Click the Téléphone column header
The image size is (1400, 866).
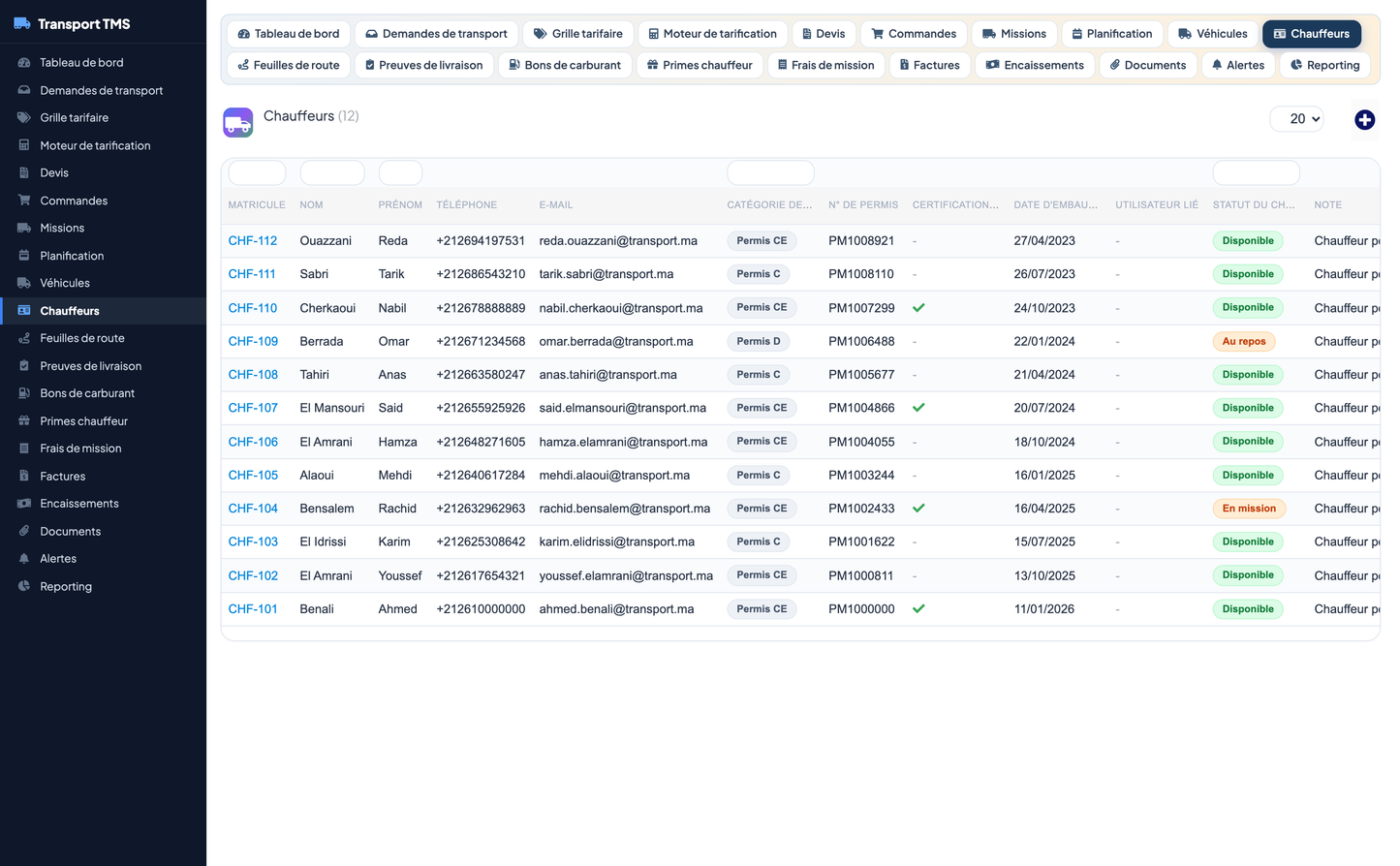pyautogui.click(x=466, y=205)
